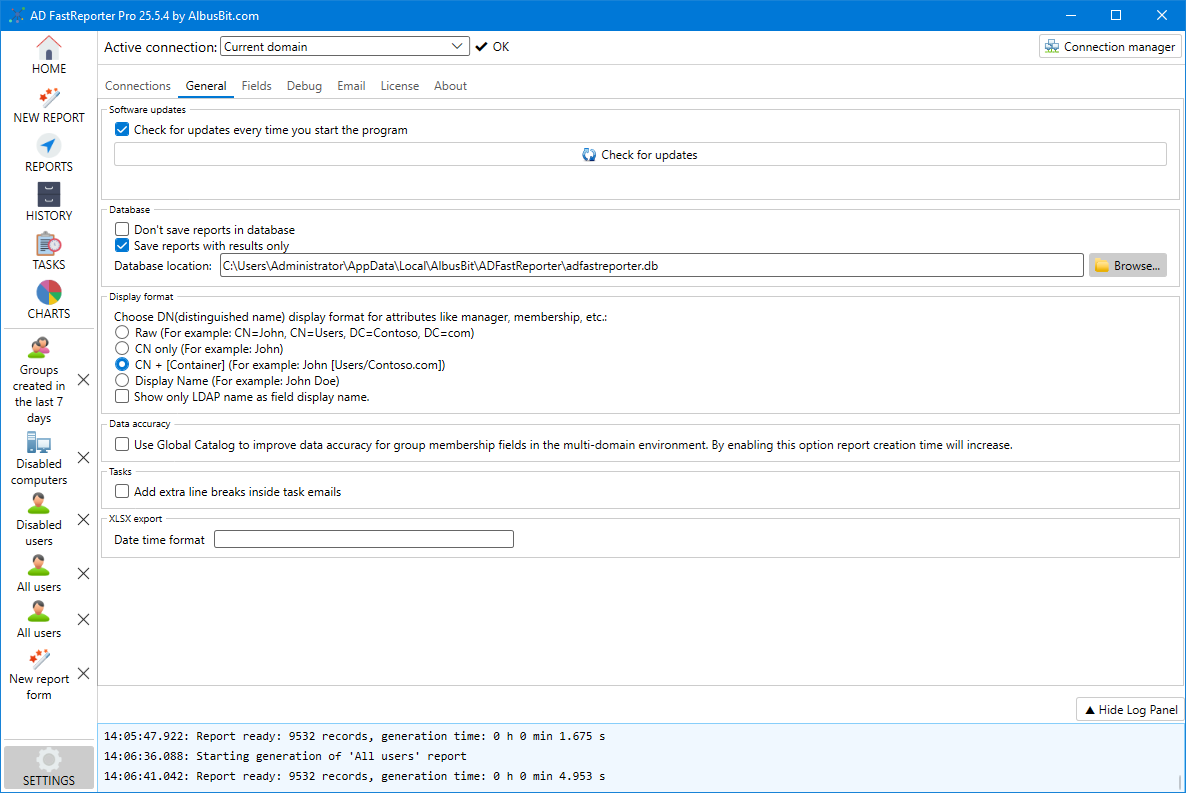Click the AD FastReporter app logo in the title bar
The image size is (1186, 793).
pyautogui.click(x=16, y=15)
